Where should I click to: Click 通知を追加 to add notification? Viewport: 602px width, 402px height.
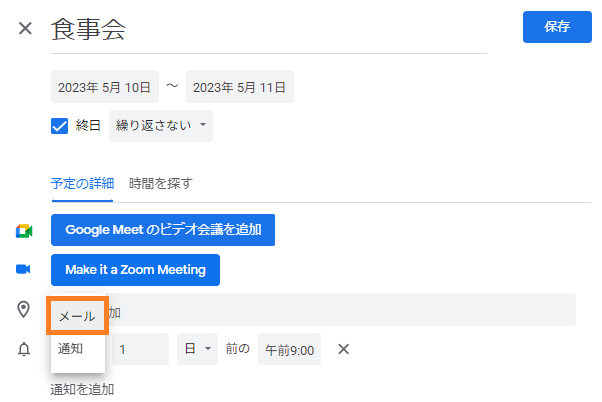pyautogui.click(x=82, y=389)
